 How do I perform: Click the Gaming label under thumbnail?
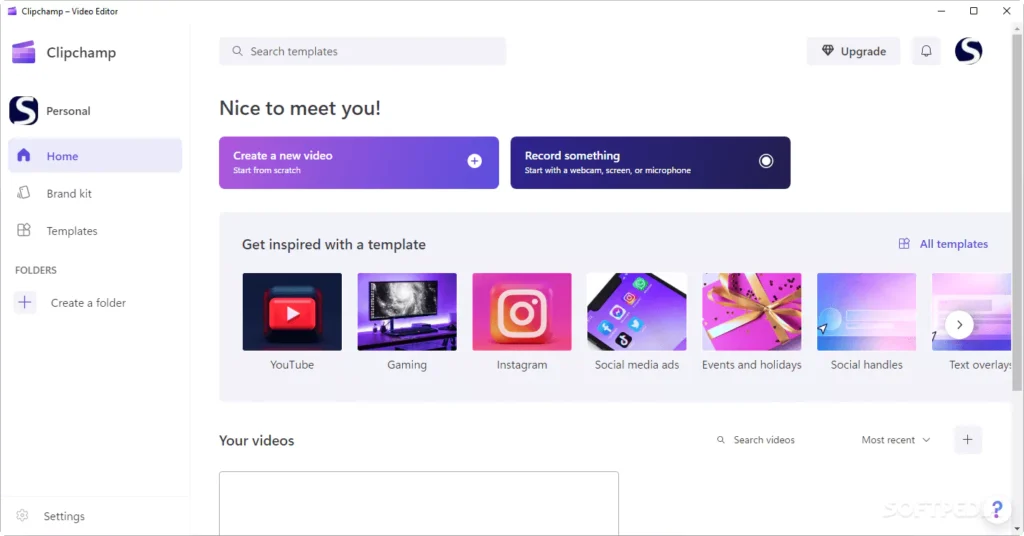click(x=407, y=365)
